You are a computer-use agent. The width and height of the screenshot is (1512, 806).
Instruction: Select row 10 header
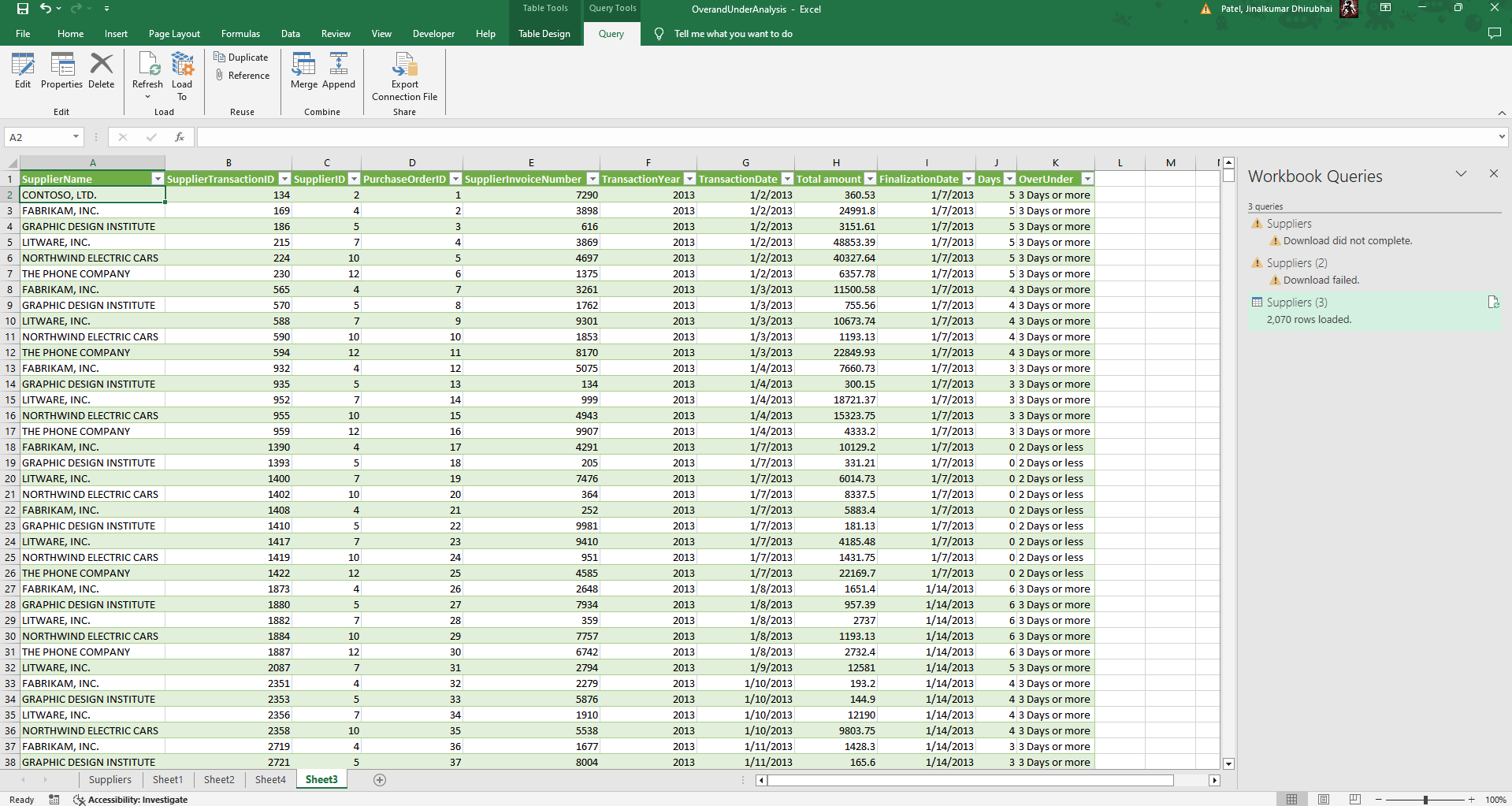pyautogui.click(x=10, y=321)
